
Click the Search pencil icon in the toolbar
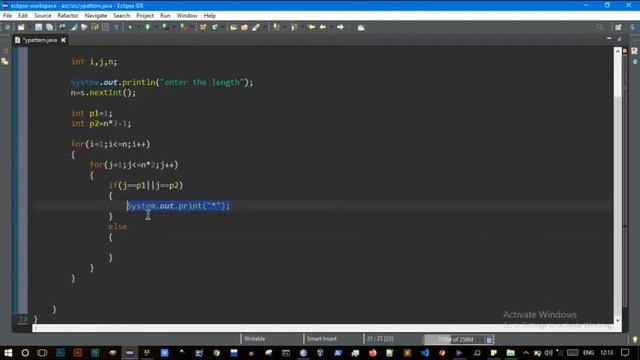pos(256,27)
